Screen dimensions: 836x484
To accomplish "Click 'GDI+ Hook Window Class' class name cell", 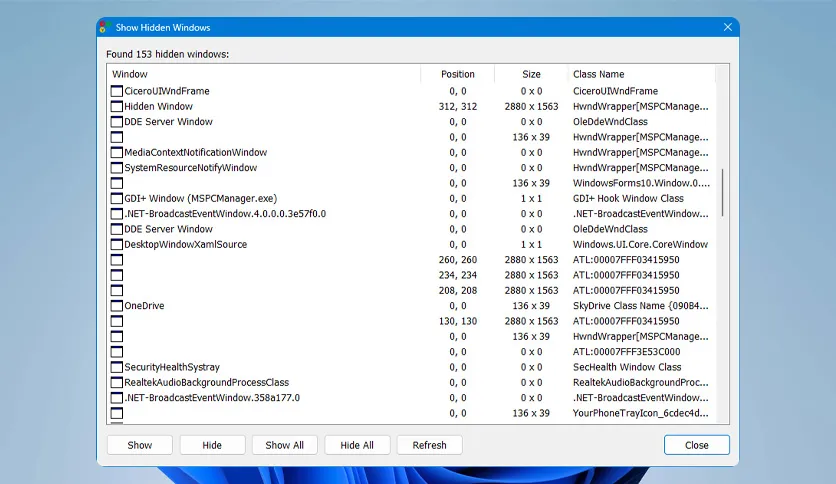I will pos(628,198).
